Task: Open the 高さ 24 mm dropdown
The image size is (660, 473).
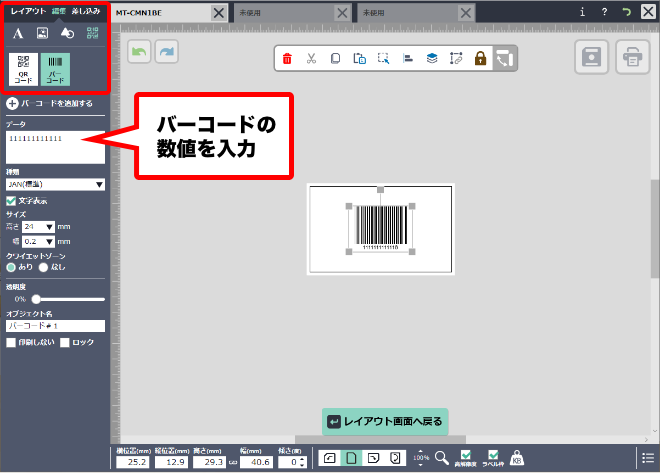Action: [x=38, y=227]
